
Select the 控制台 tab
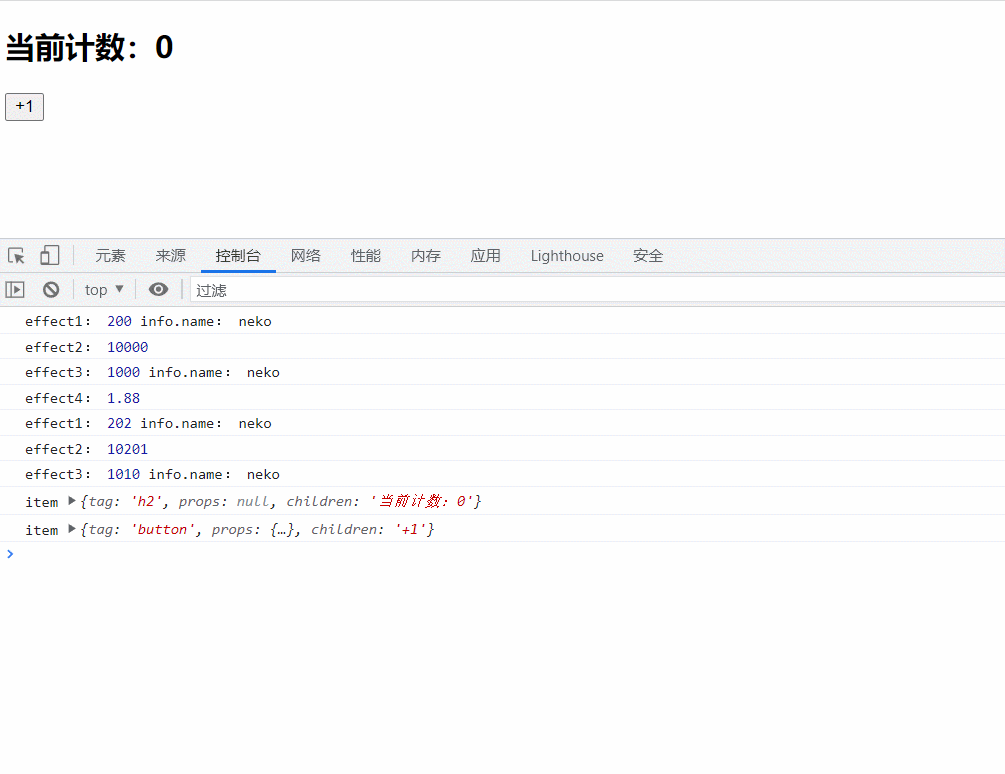coord(238,256)
